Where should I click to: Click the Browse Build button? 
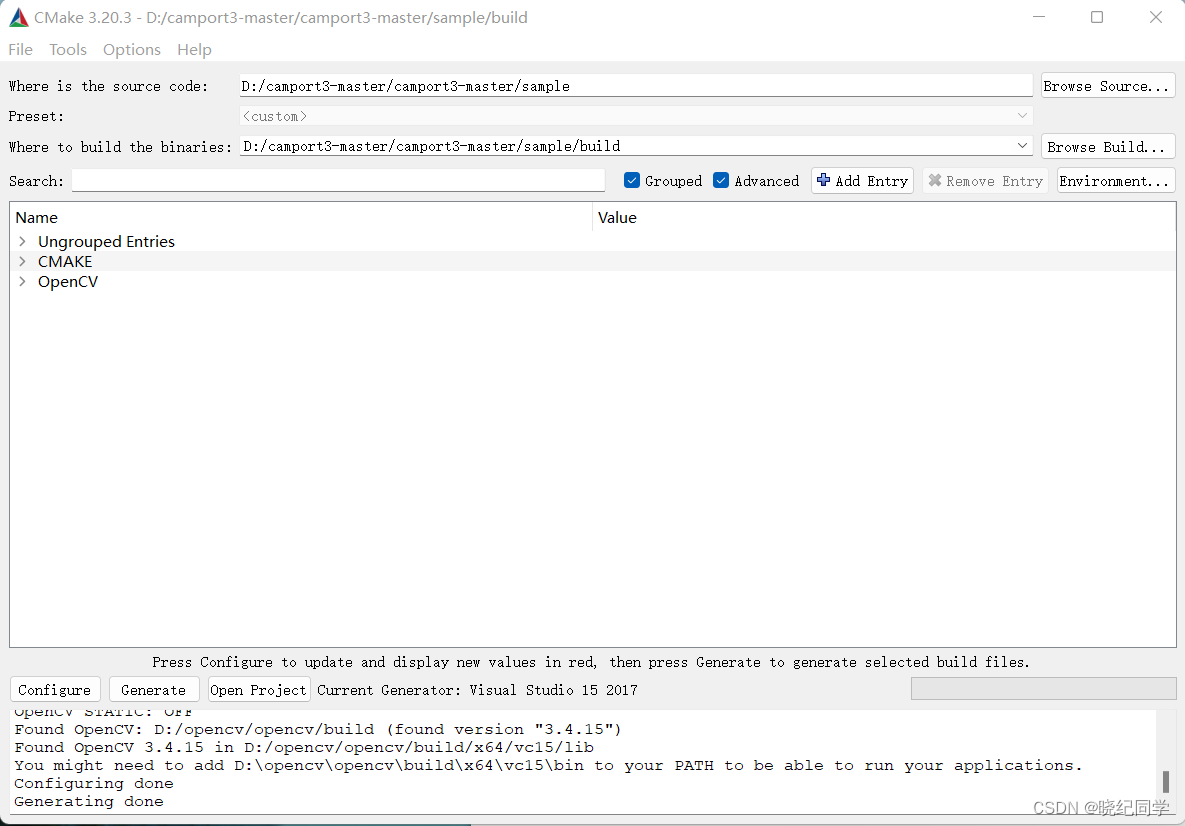[1107, 147]
